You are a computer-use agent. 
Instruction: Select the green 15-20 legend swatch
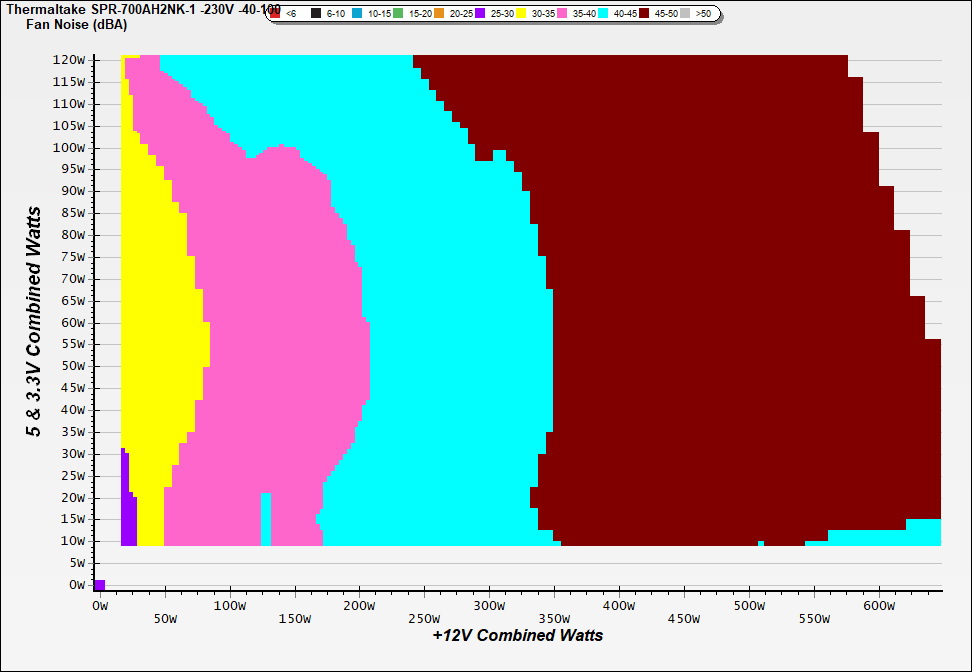tap(399, 14)
